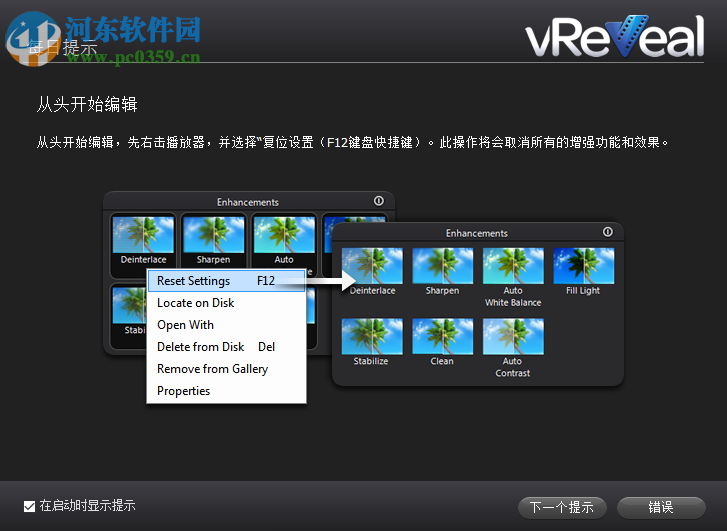The image size is (727, 531).
Task: Click the front panel's Enhancements title
Action: 477,233
